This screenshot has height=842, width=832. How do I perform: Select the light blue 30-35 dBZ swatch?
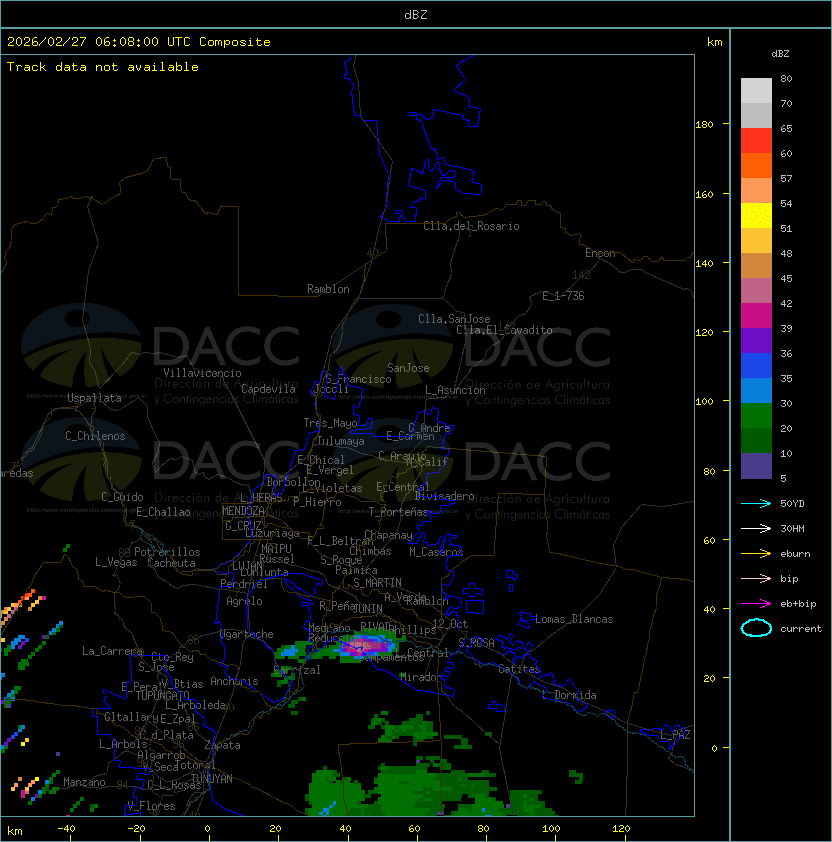[756, 390]
